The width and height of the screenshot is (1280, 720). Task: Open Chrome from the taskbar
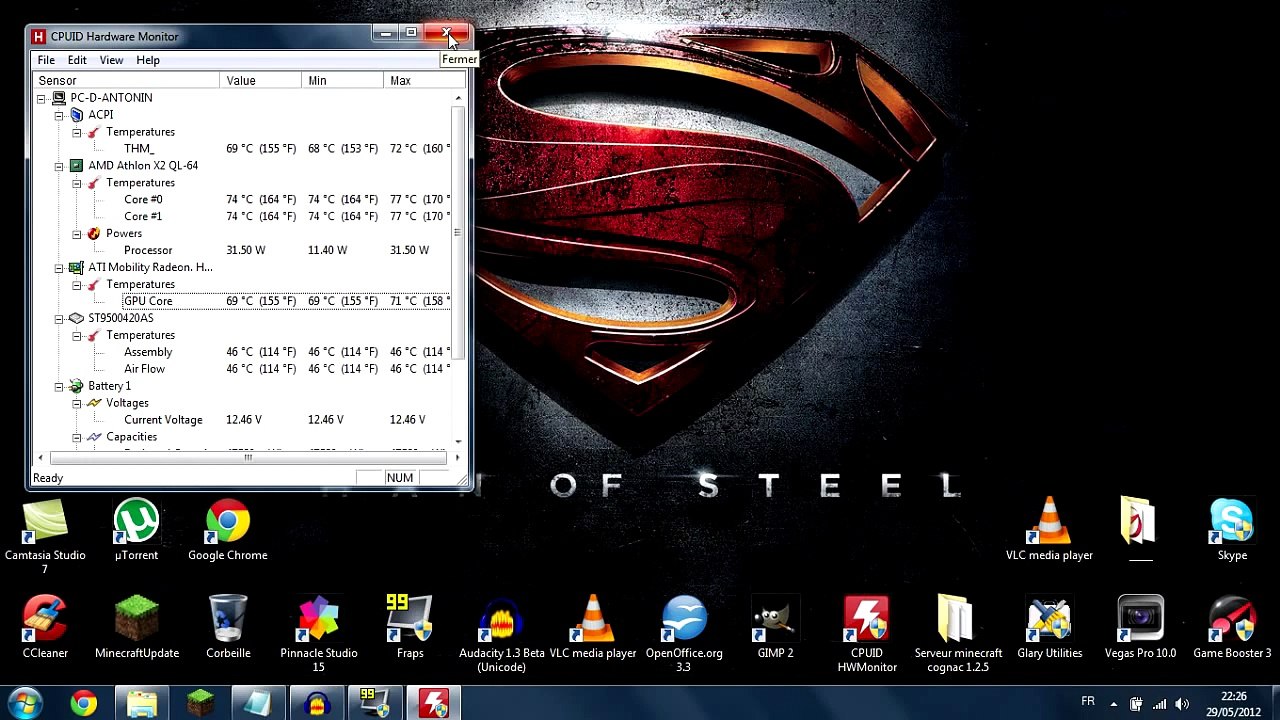click(x=84, y=703)
